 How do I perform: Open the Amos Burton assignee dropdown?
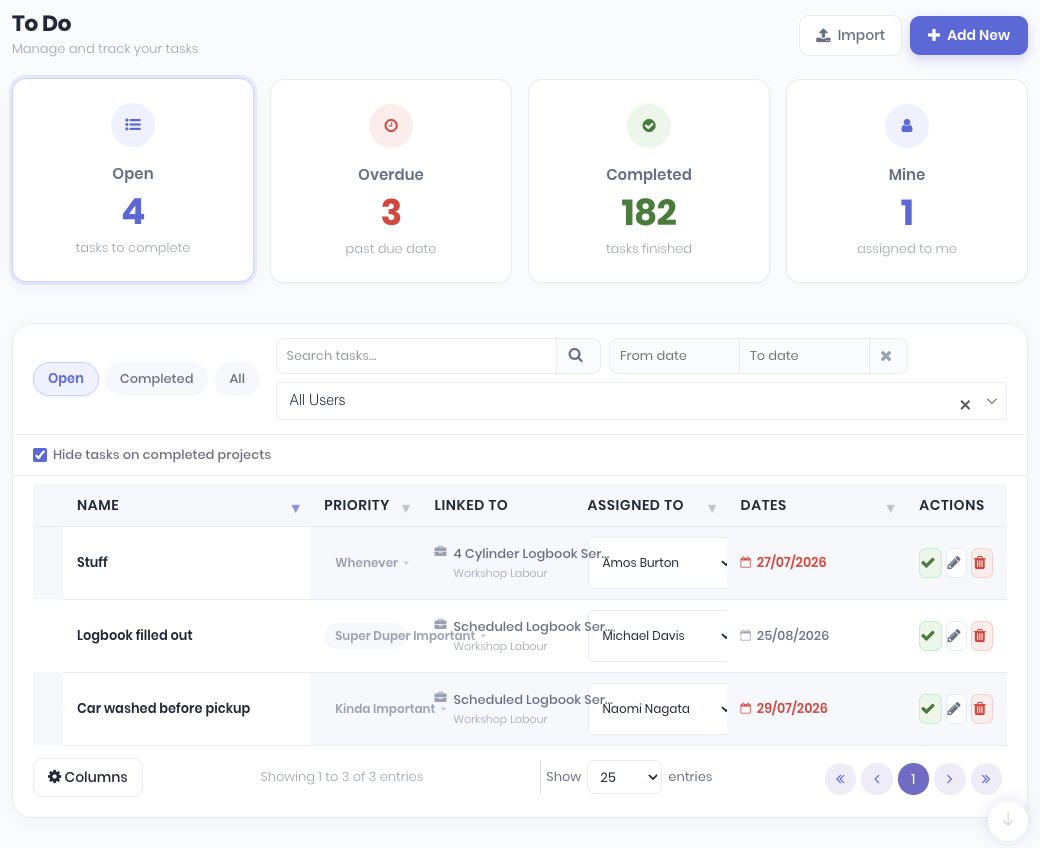tap(658, 563)
